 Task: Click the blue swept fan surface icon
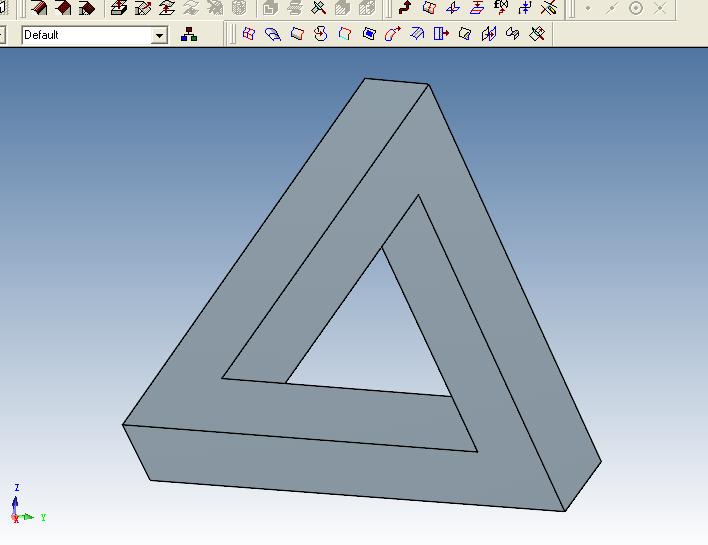(417, 34)
